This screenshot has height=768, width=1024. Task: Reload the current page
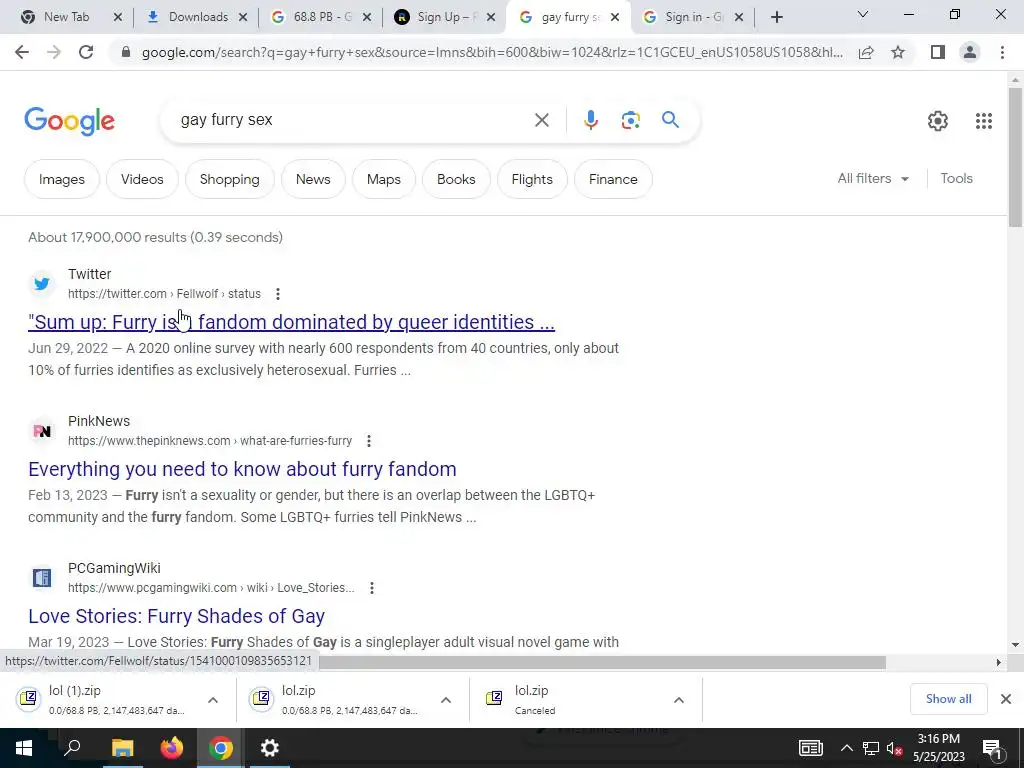[86, 52]
